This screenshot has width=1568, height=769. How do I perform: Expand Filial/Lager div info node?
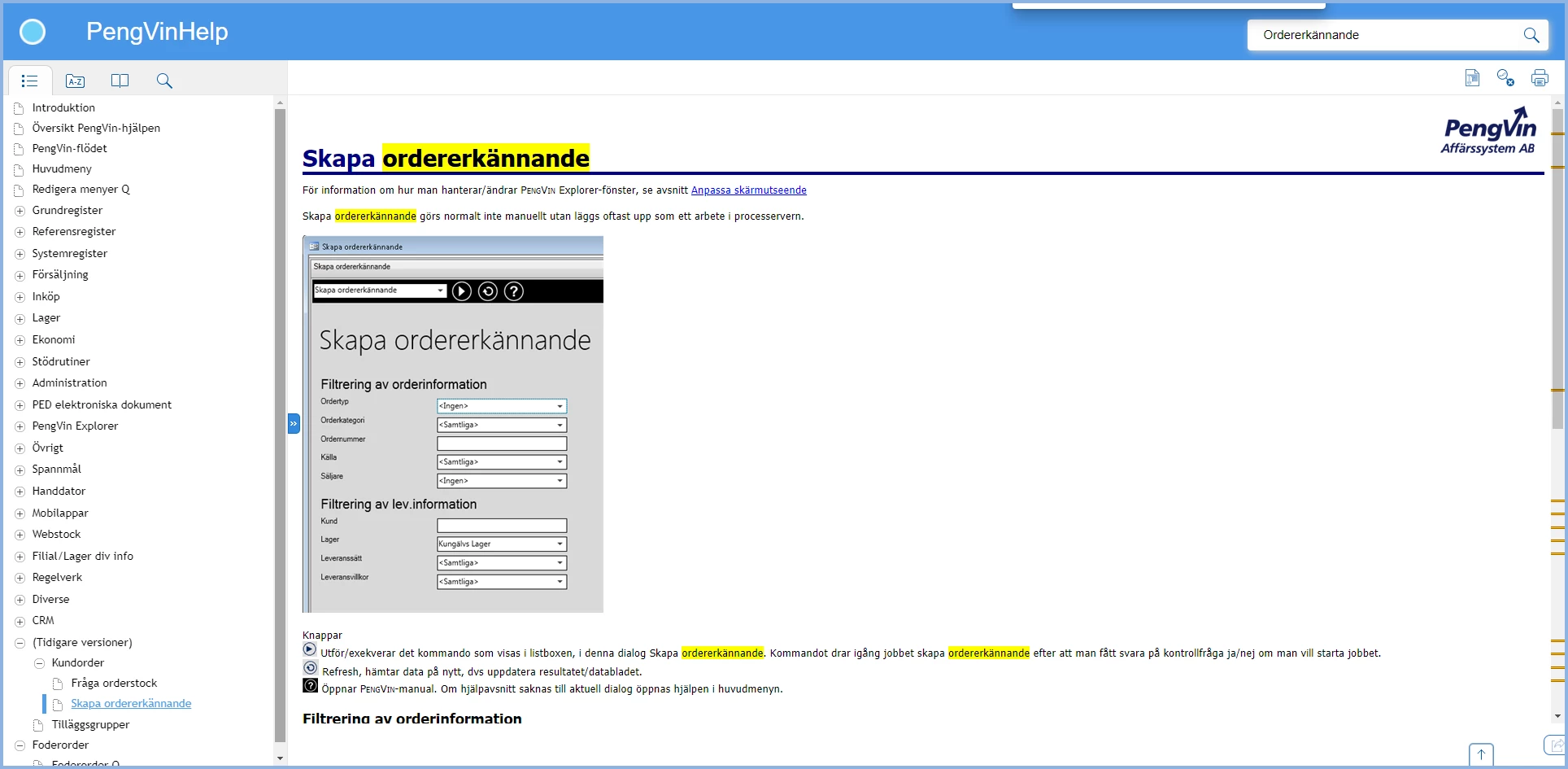[20, 557]
